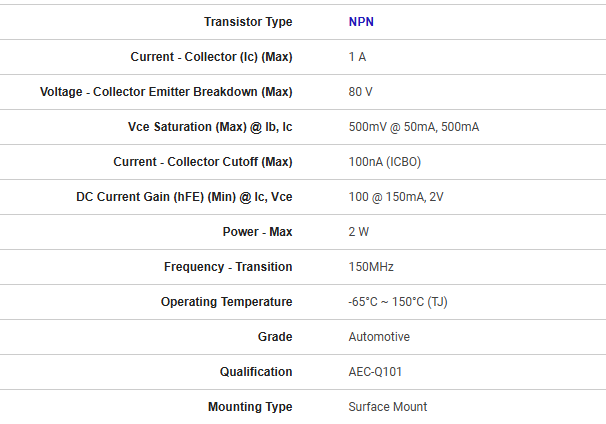606x424 pixels.
Task: Click the Vce Saturation (Max) label
Action: tap(210, 127)
